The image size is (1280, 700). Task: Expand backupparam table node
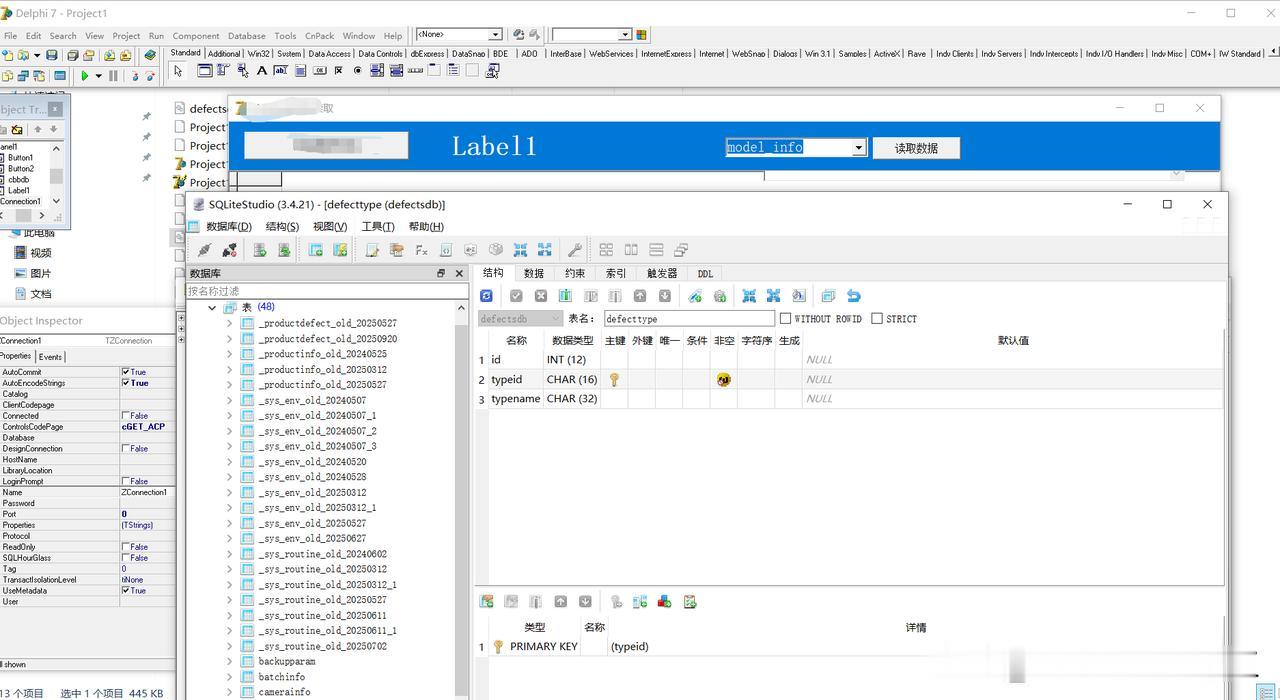pyautogui.click(x=229, y=662)
